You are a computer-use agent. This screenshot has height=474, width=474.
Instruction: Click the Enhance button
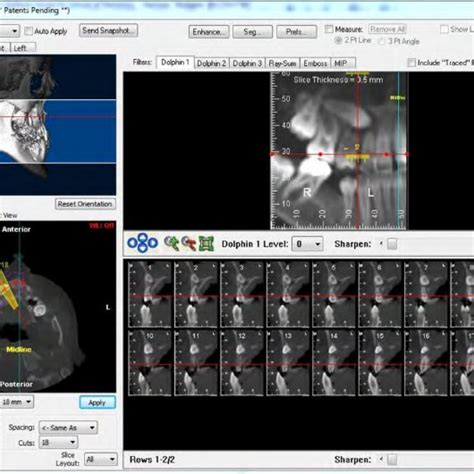pyautogui.click(x=209, y=32)
